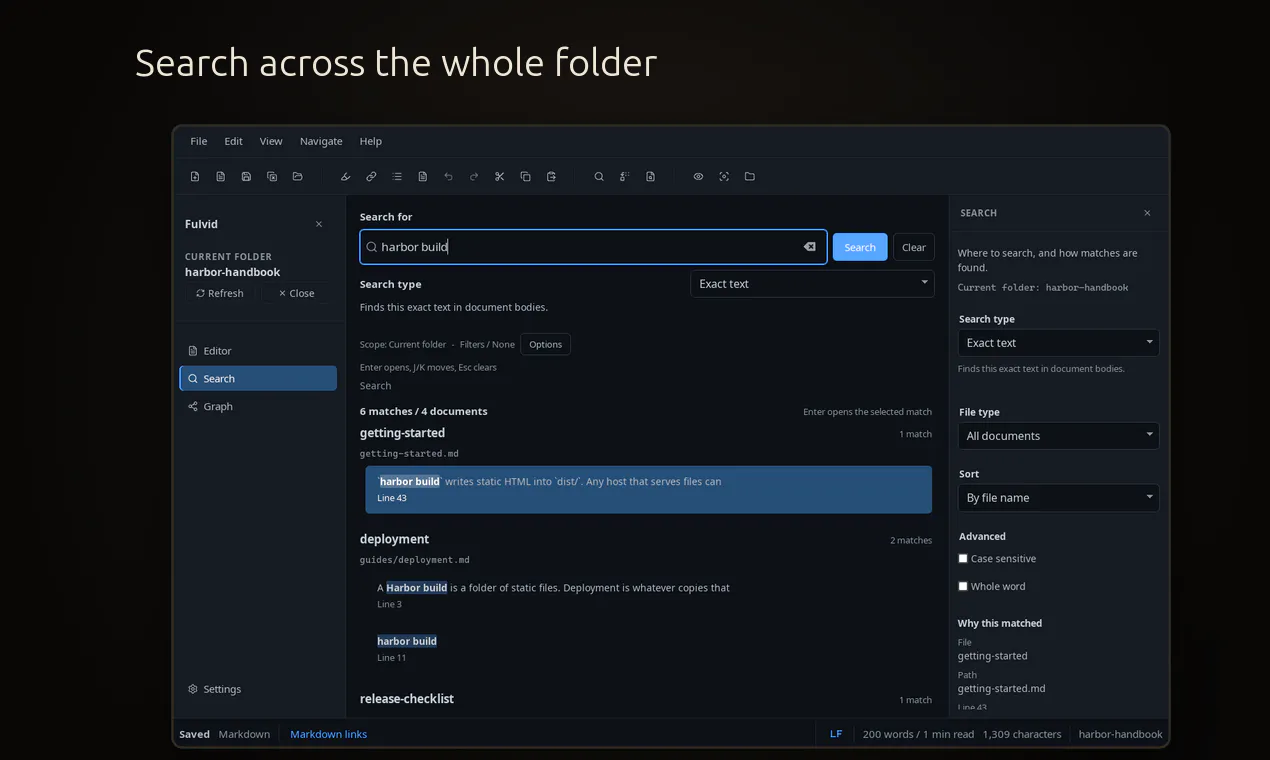The height and width of the screenshot is (760, 1270).
Task: Click the Clear button
Action: [x=914, y=247]
